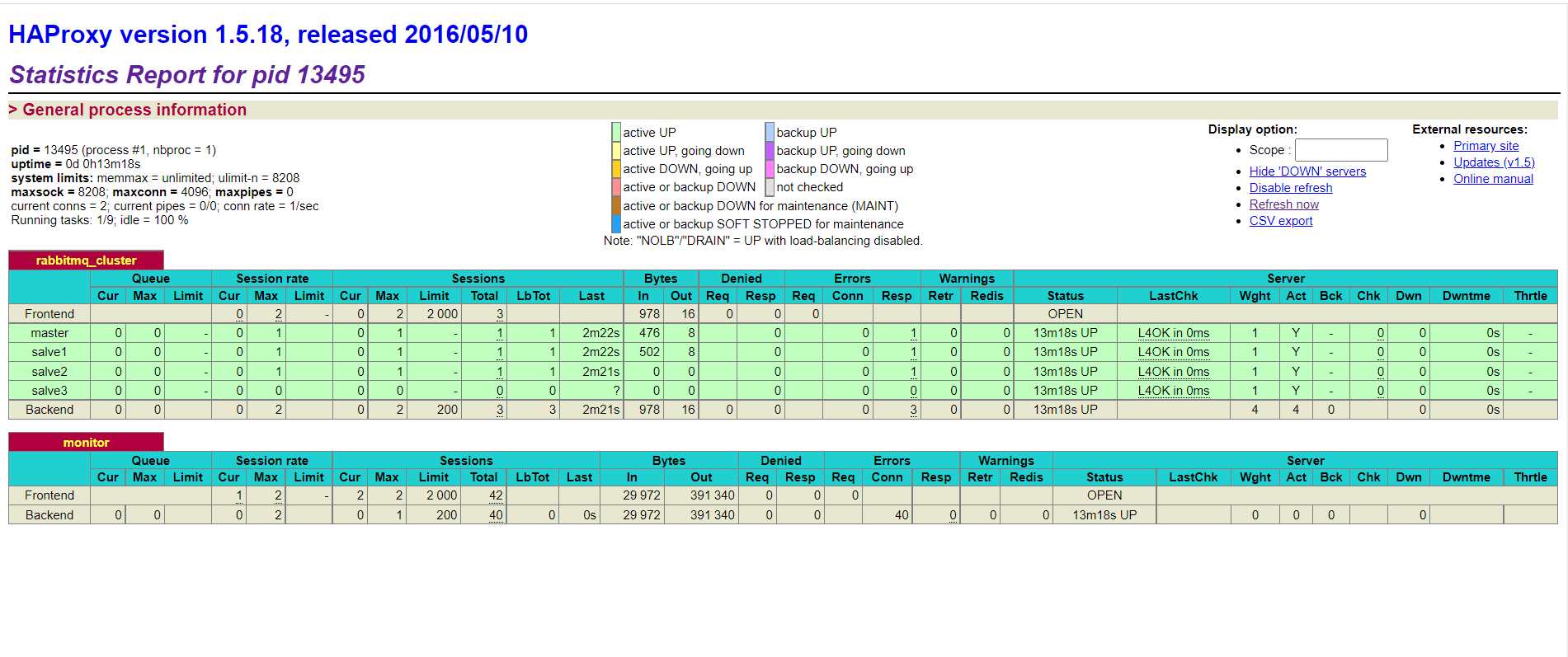Viewport: 1568px width, 657px height.
Task: Open the CSV export link
Action: (1281, 221)
